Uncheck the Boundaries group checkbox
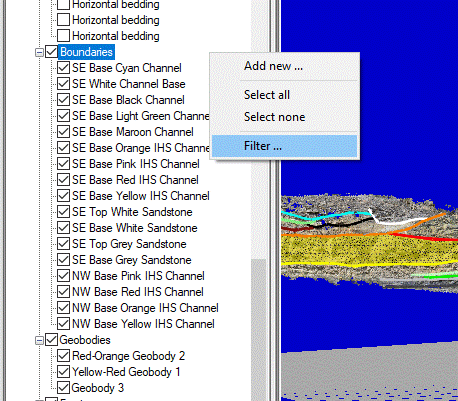Image resolution: width=458 pixels, height=401 pixels. (51, 52)
